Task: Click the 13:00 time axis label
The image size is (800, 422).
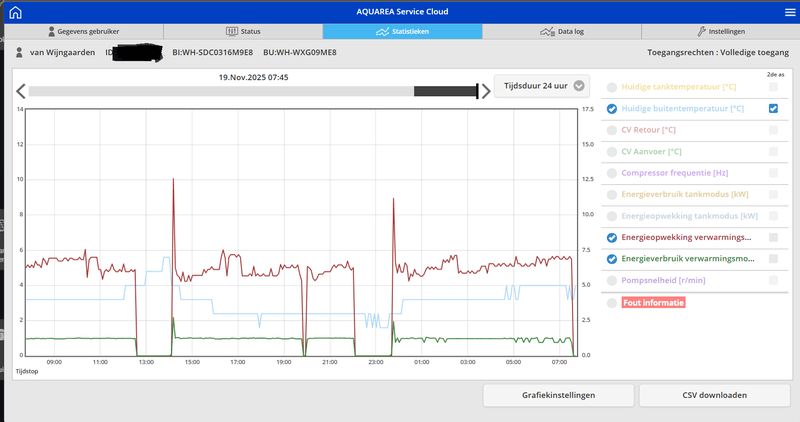Action: (x=146, y=362)
